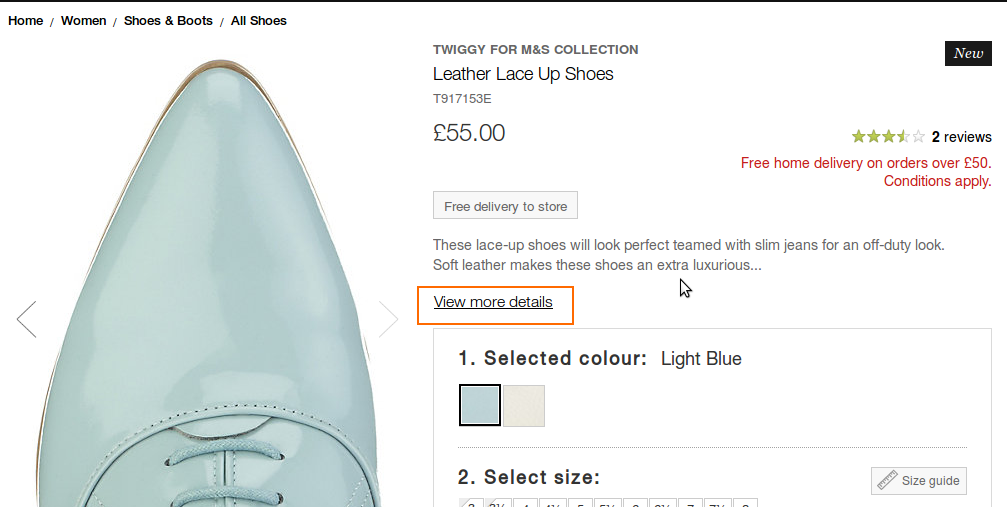Select the Light Blue colour swatch

click(480, 405)
